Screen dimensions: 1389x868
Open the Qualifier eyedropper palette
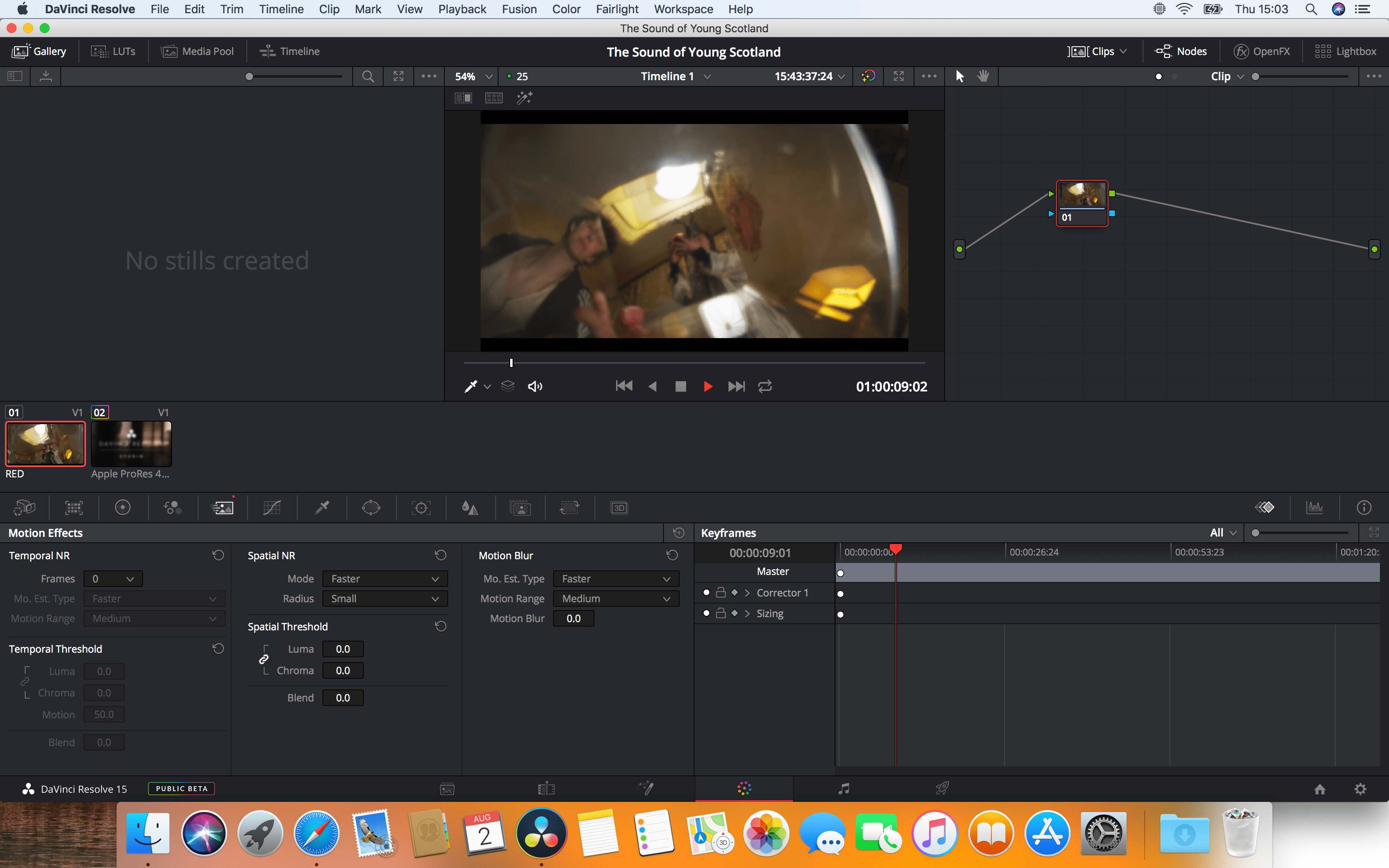[x=322, y=508]
